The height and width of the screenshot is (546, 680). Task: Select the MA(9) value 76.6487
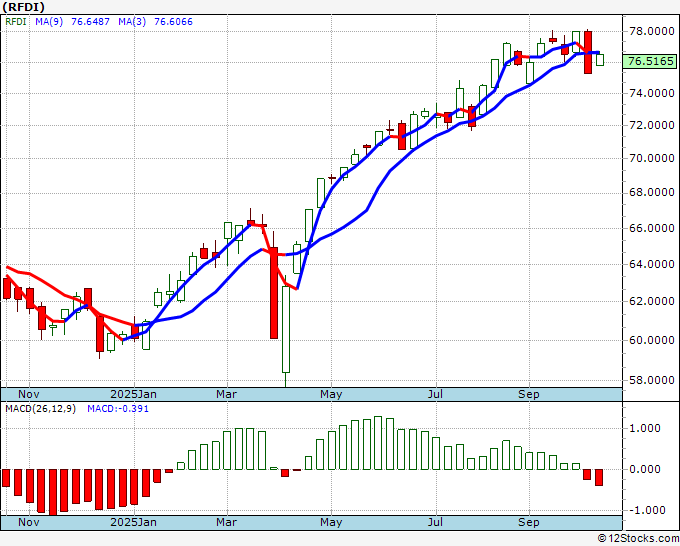click(x=90, y=21)
